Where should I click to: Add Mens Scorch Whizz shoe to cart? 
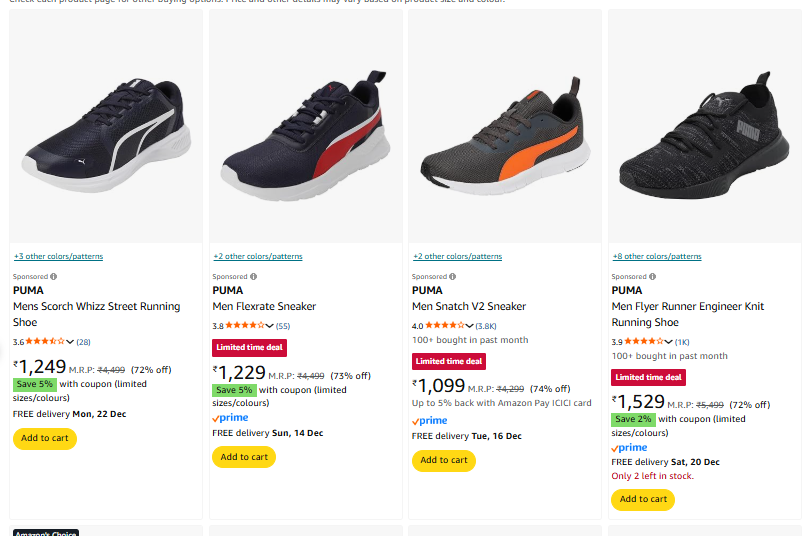coord(44,438)
